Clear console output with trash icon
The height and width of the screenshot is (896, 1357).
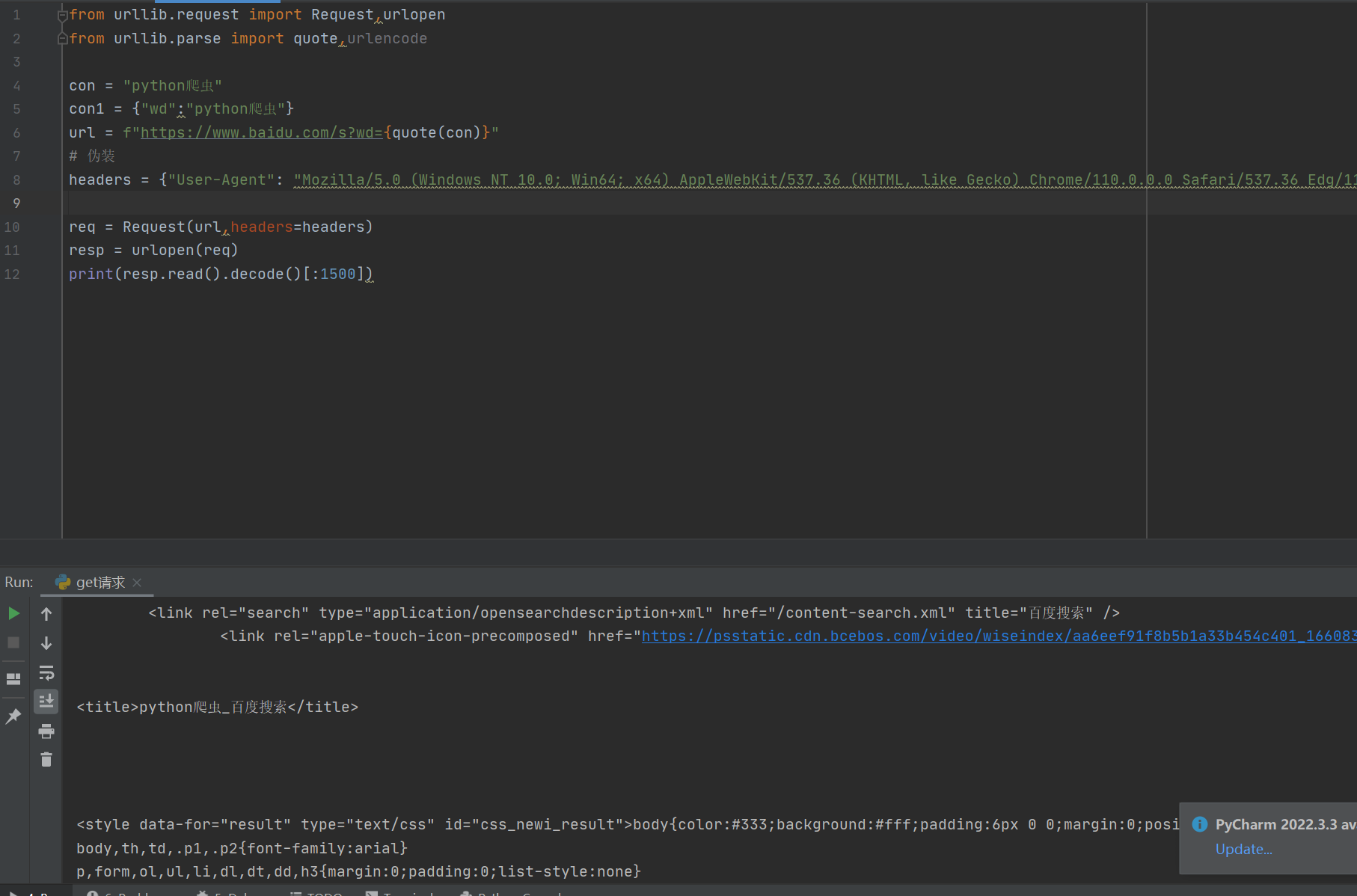(x=46, y=759)
